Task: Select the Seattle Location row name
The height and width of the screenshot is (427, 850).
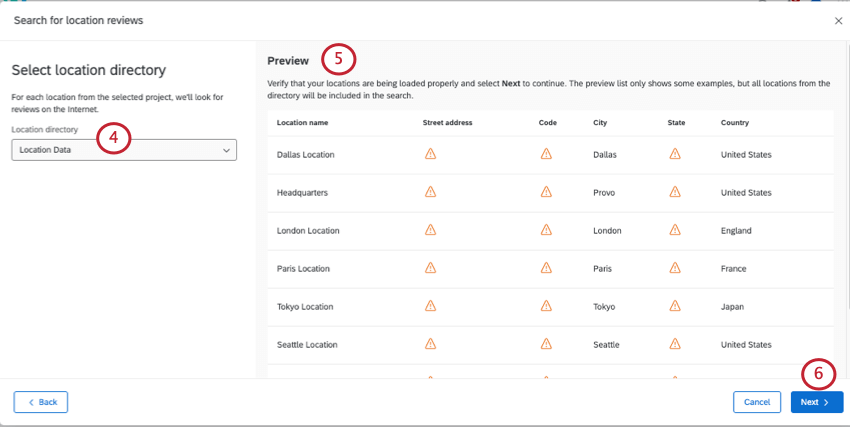Action: [x=308, y=345]
